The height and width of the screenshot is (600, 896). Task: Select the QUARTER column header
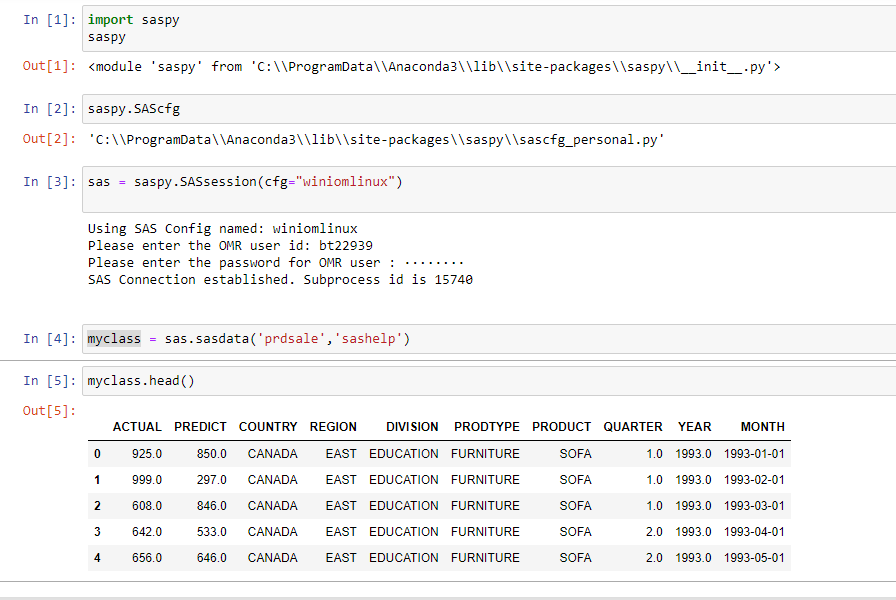coord(632,427)
